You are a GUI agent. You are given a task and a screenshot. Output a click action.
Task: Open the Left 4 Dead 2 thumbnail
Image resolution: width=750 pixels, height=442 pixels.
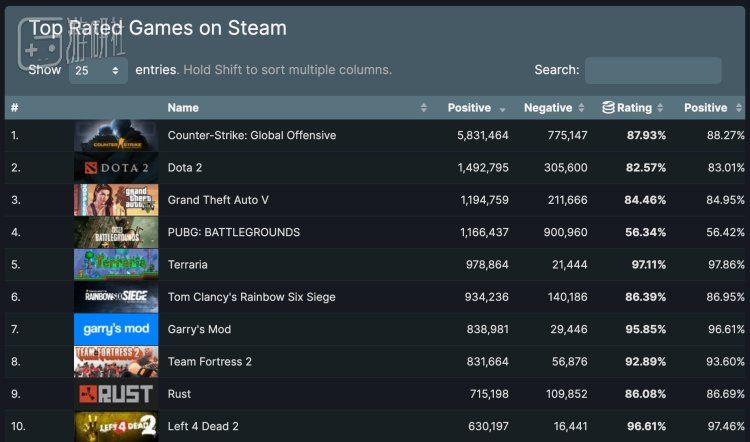coord(116,426)
